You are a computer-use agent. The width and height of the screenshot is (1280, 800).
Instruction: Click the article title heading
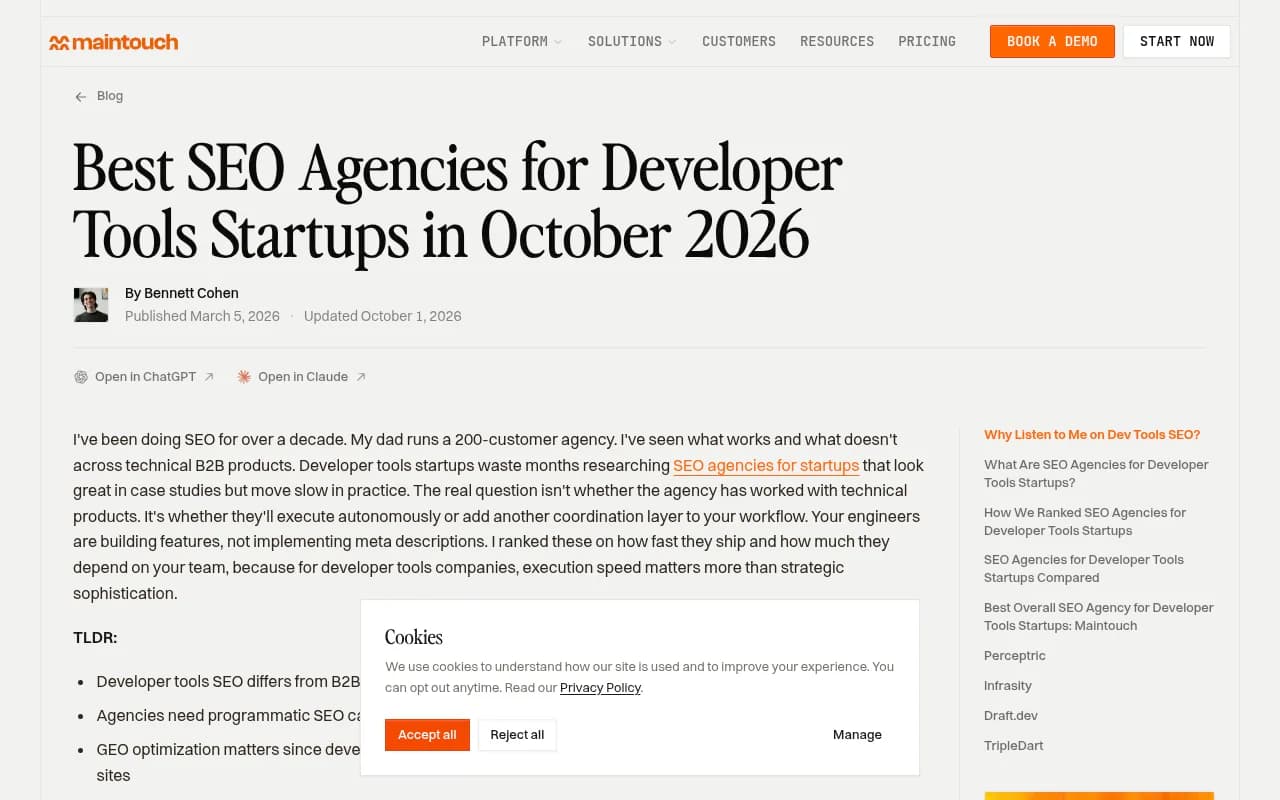coord(458,202)
